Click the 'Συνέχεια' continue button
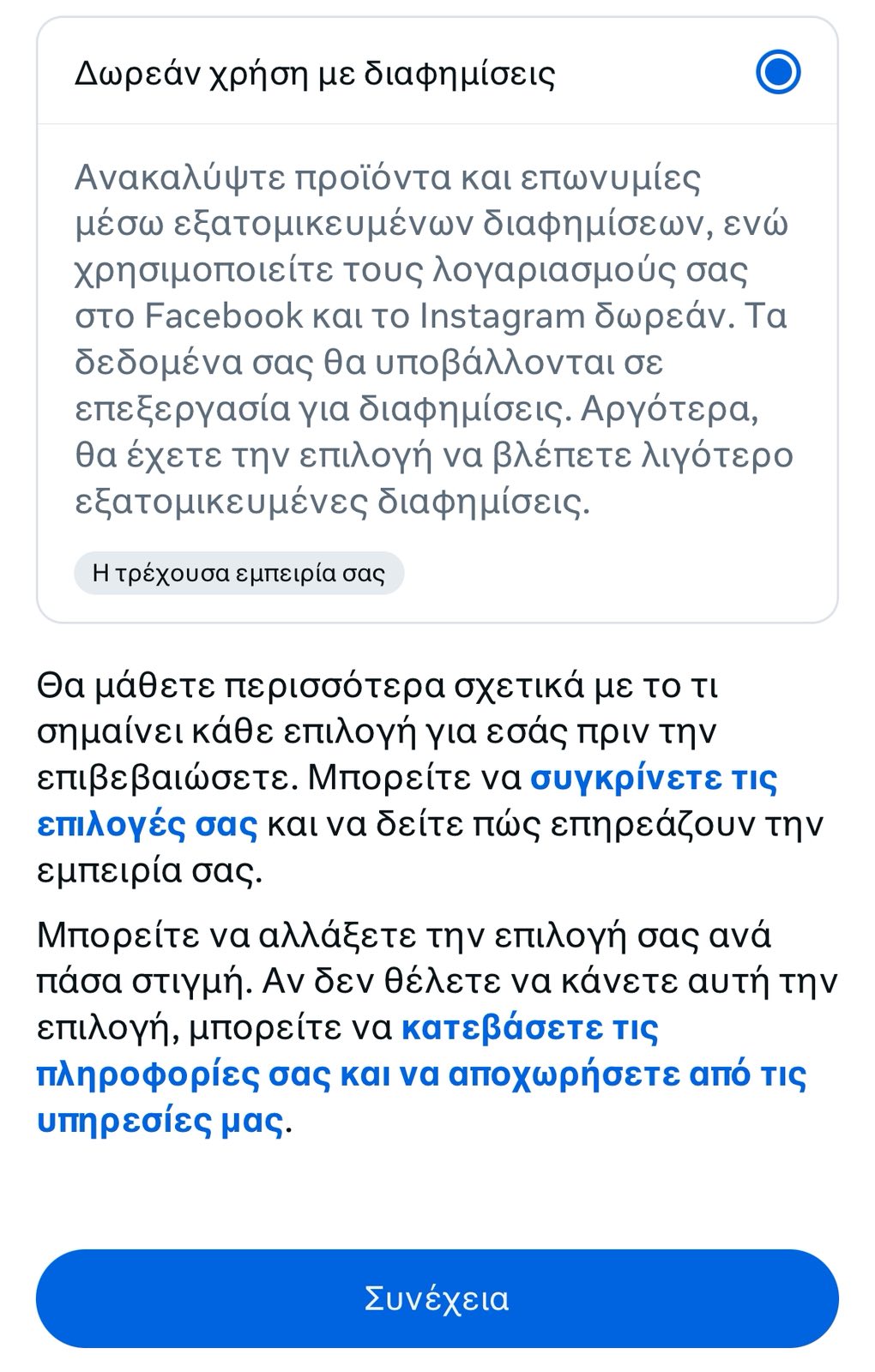Image resolution: width=875 pixels, height=1372 pixels. [x=437, y=1298]
